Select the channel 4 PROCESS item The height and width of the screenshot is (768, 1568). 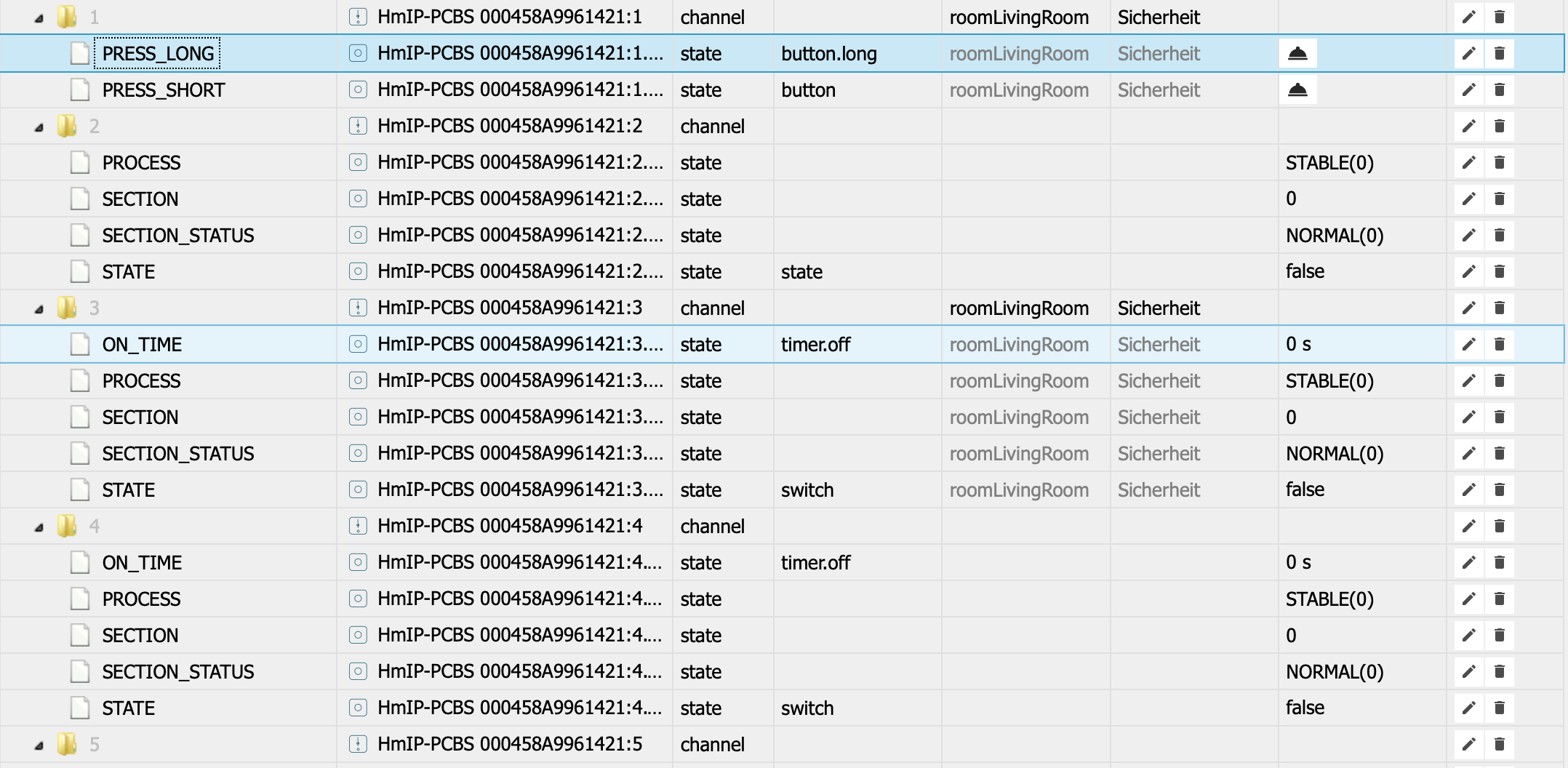[x=141, y=599]
